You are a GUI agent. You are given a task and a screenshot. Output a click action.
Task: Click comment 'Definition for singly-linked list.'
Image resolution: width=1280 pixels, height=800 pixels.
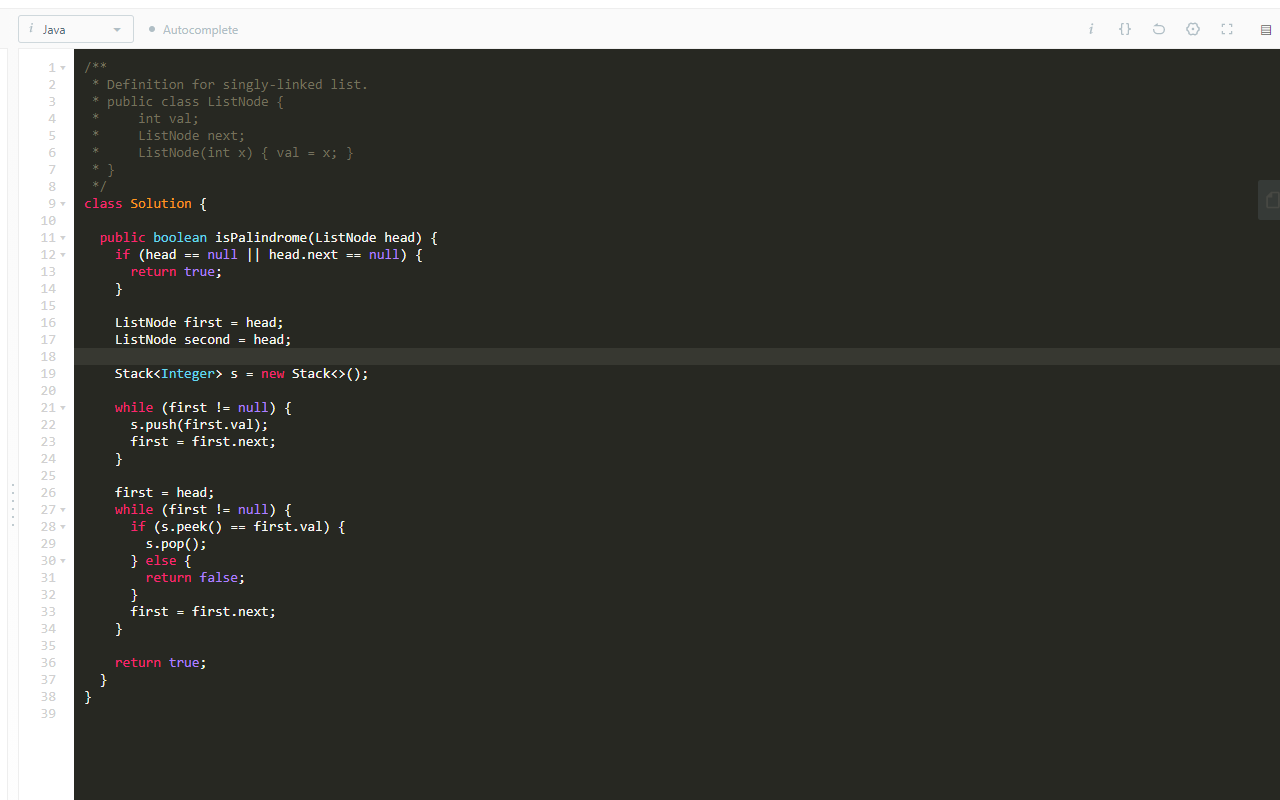click(x=237, y=84)
